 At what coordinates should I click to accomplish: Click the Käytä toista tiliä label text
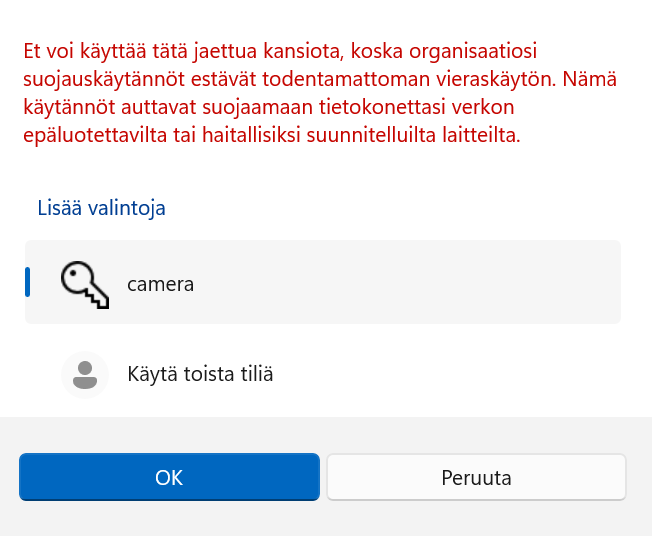(200, 375)
